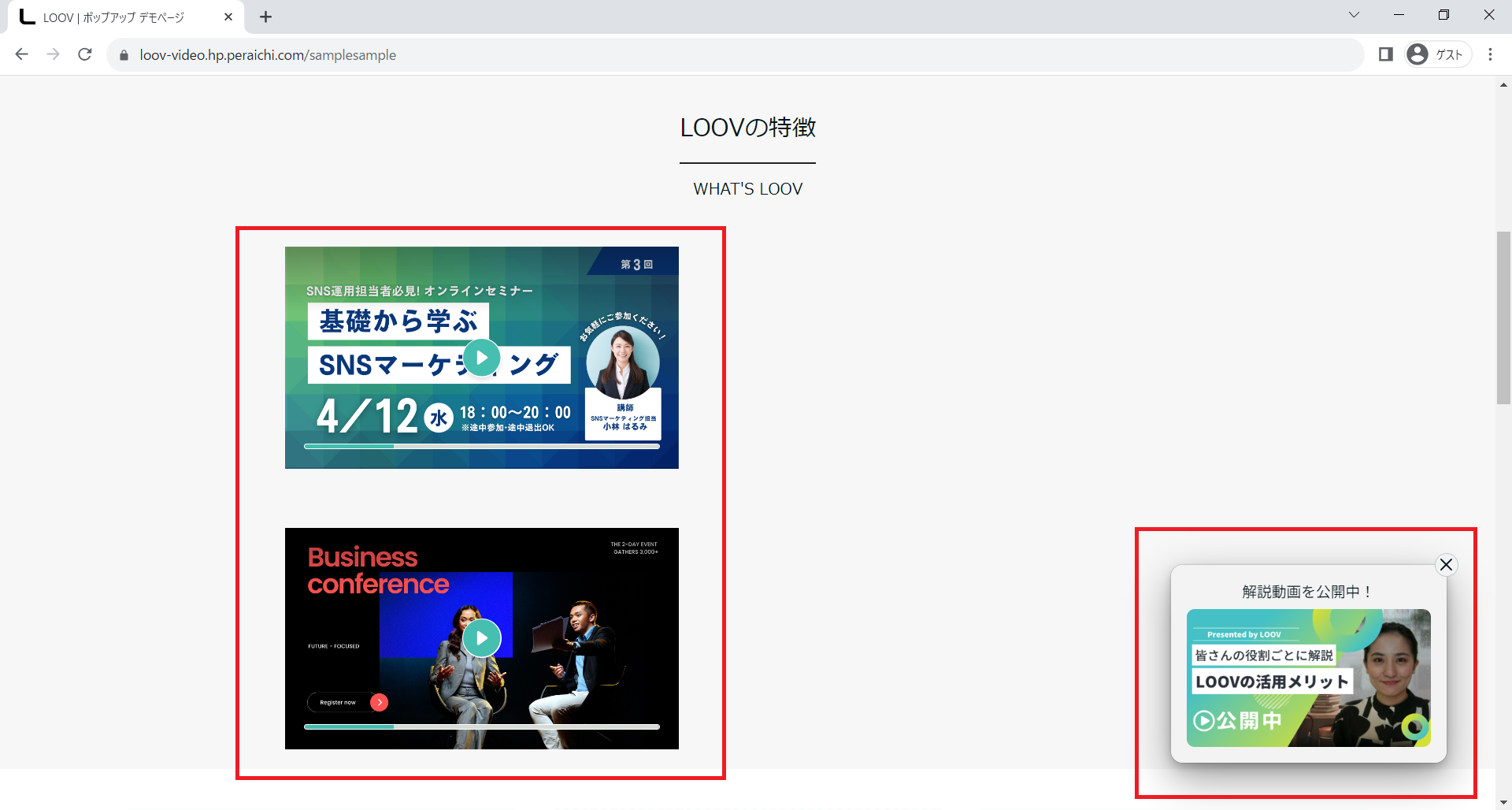
Task: Open a new browser tab
Action: (x=266, y=17)
